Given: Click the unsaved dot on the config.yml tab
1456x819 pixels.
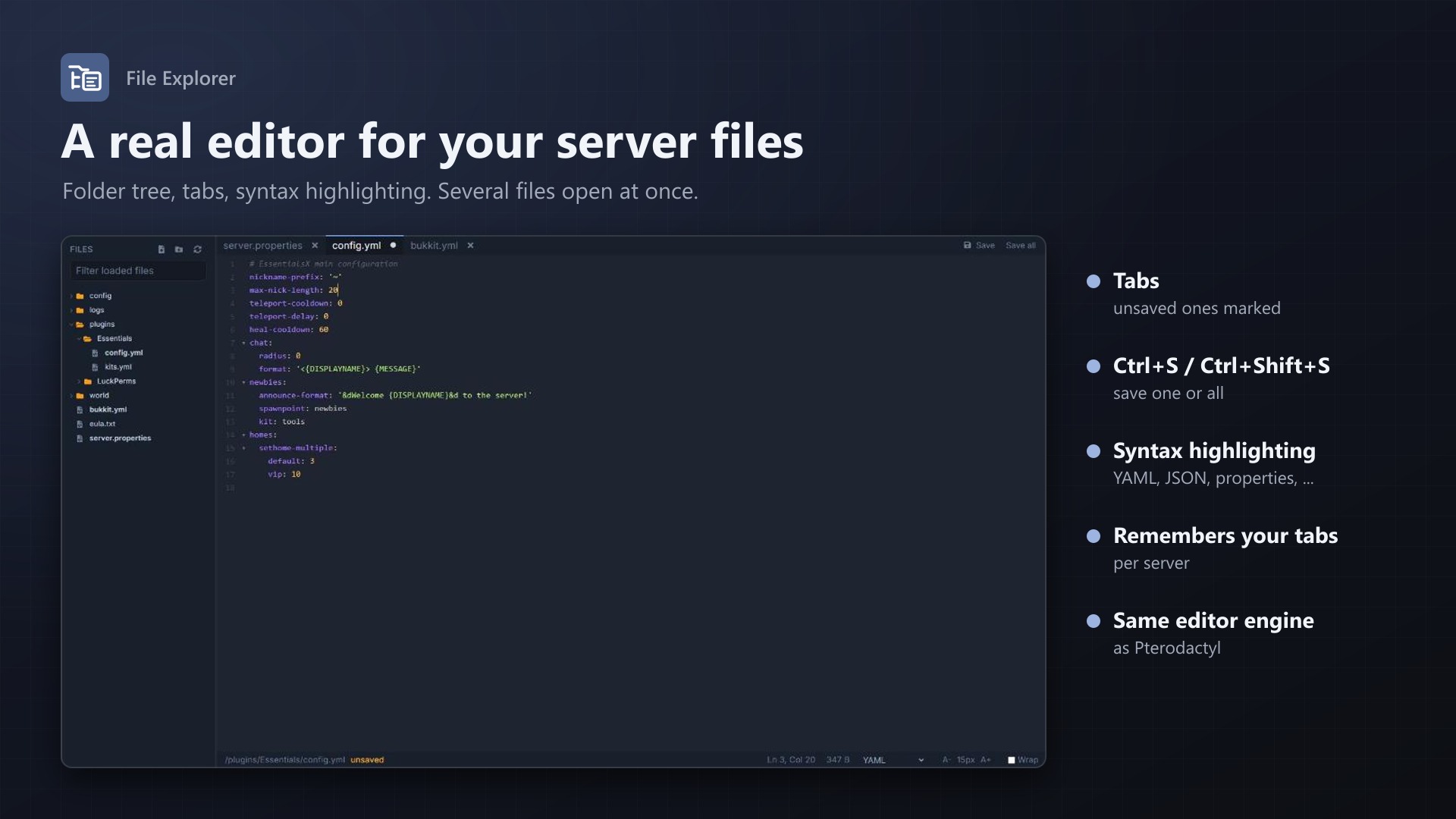Looking at the screenshot, I should click(393, 245).
